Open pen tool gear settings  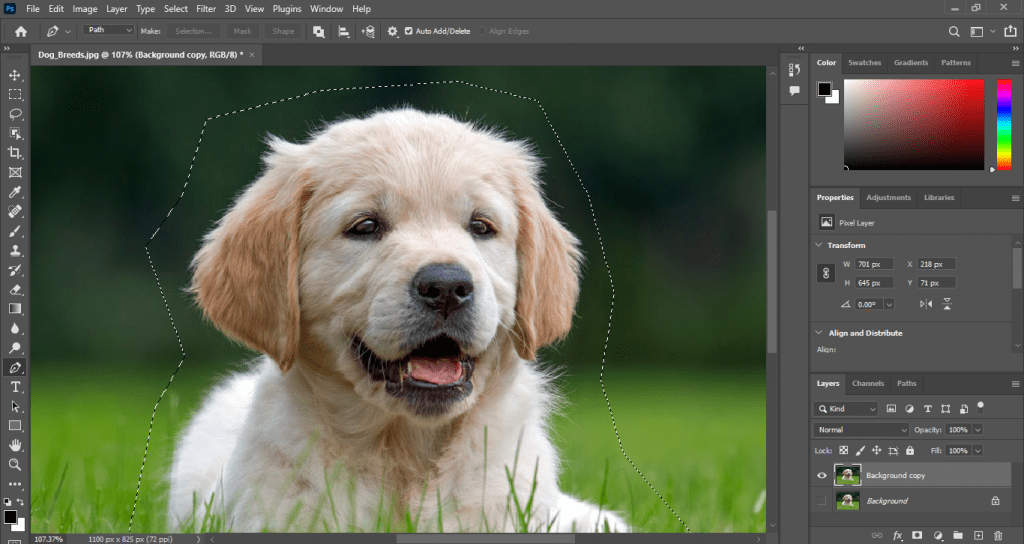point(392,31)
